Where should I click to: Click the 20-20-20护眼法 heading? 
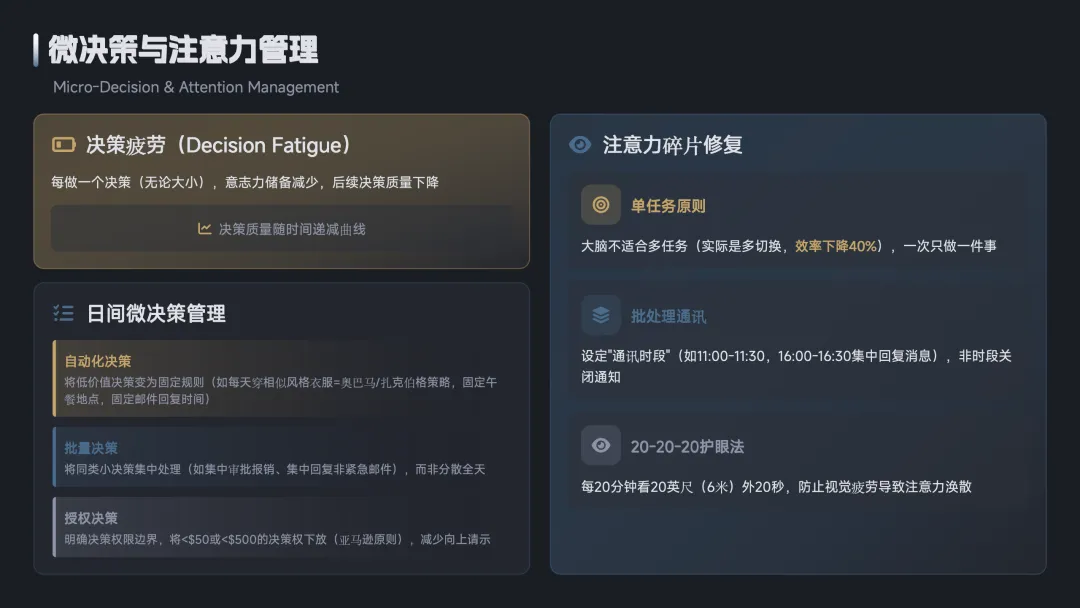click(687, 446)
